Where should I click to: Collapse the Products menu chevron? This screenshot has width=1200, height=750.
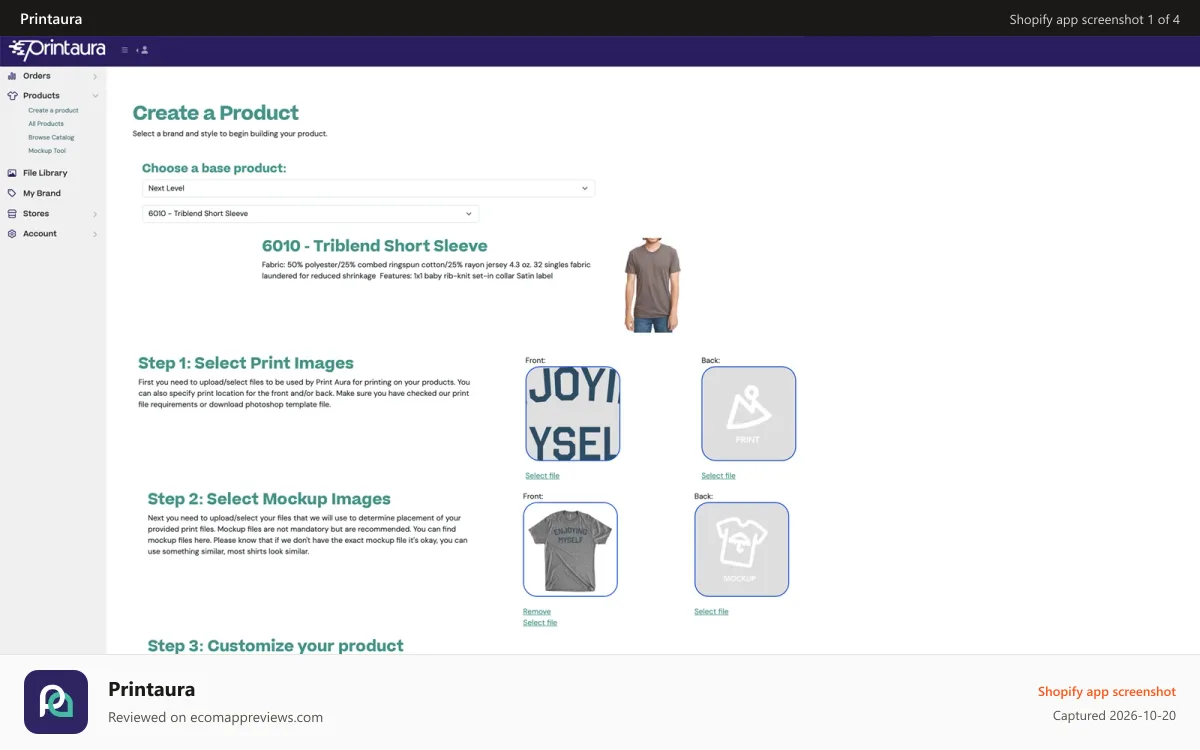[x=95, y=96]
